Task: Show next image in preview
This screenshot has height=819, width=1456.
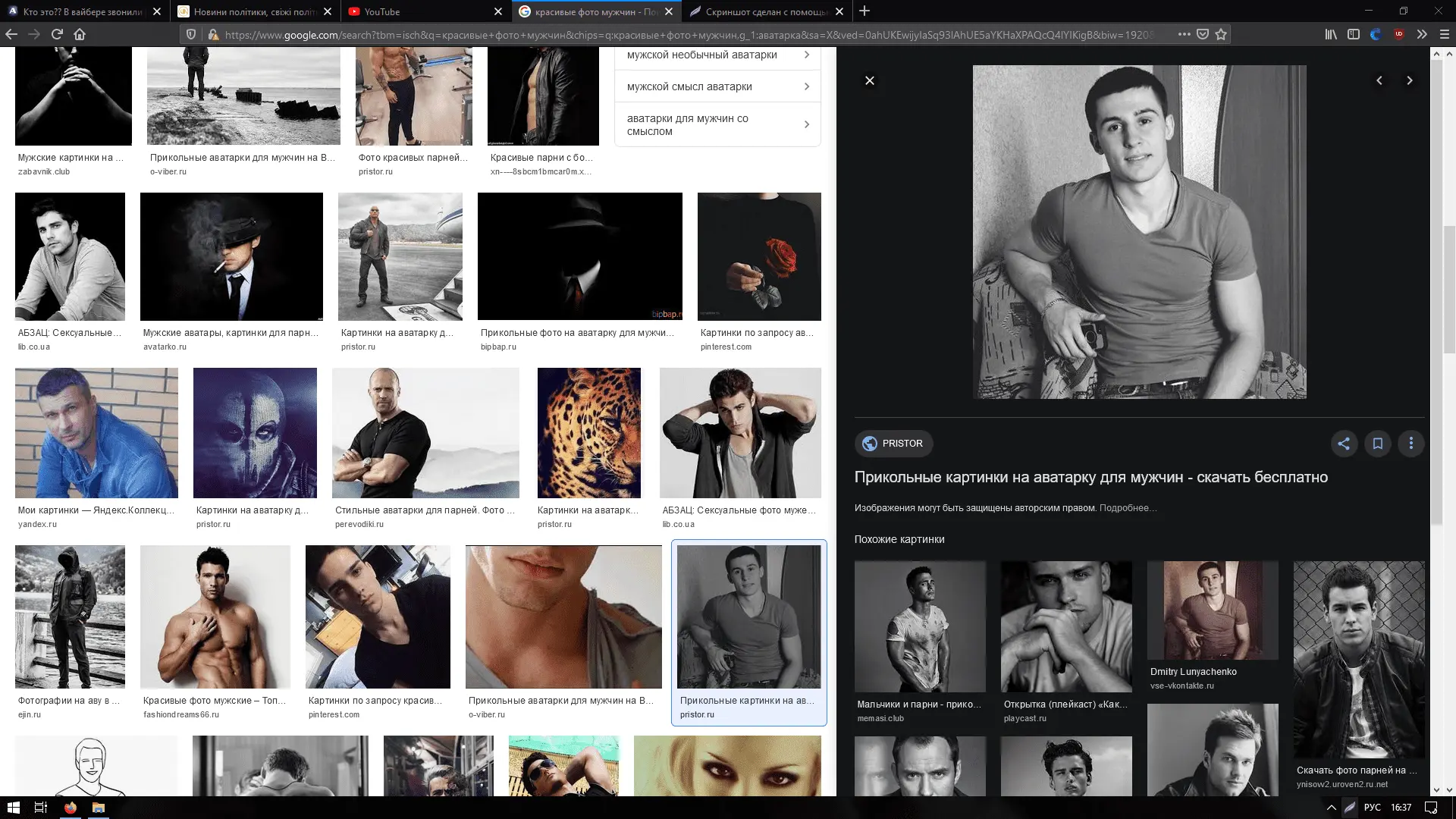Action: (x=1410, y=80)
